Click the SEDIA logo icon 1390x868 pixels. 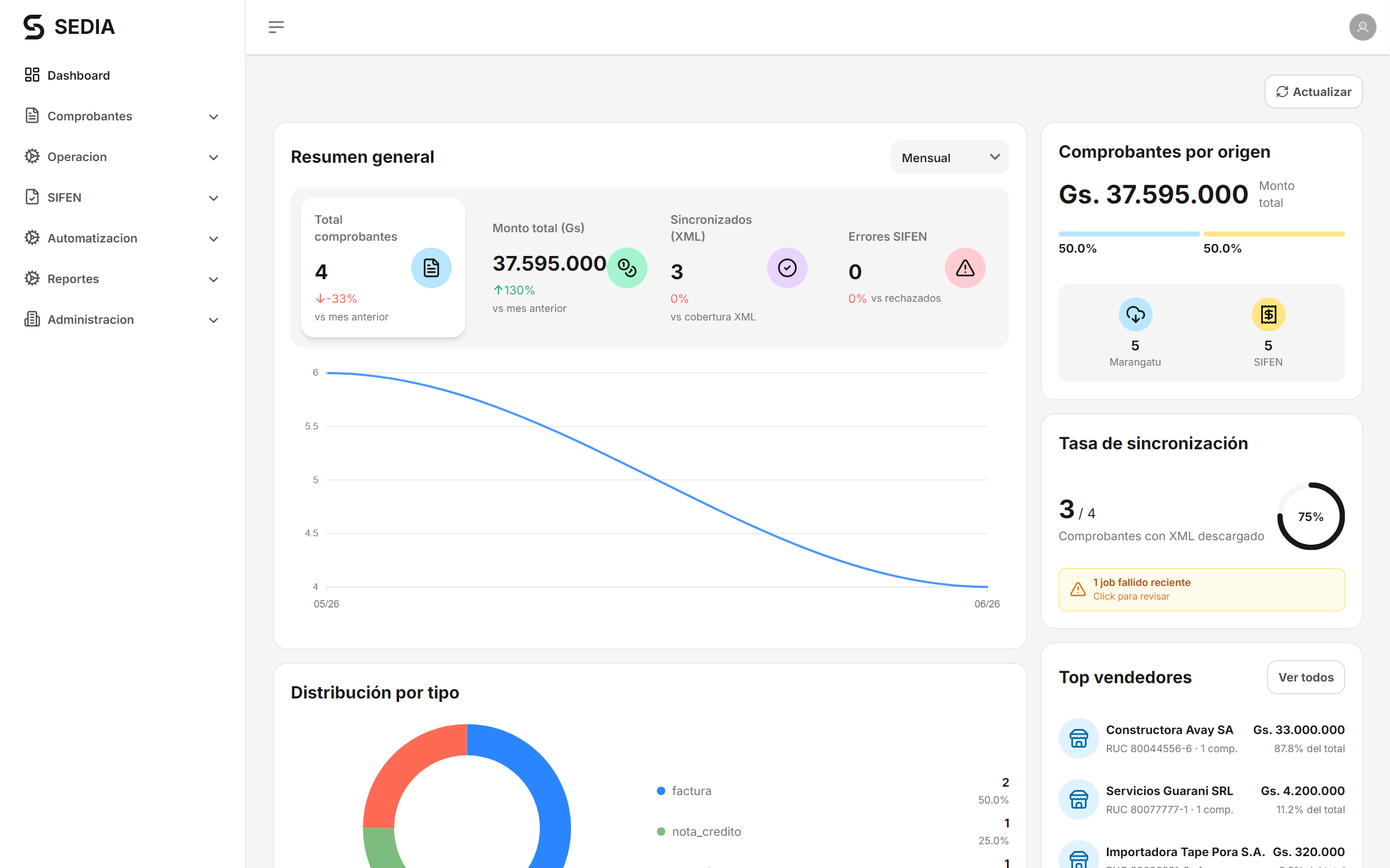click(34, 27)
